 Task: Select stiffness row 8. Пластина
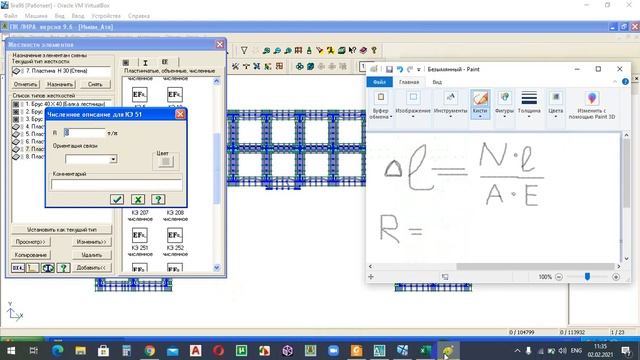29,156
